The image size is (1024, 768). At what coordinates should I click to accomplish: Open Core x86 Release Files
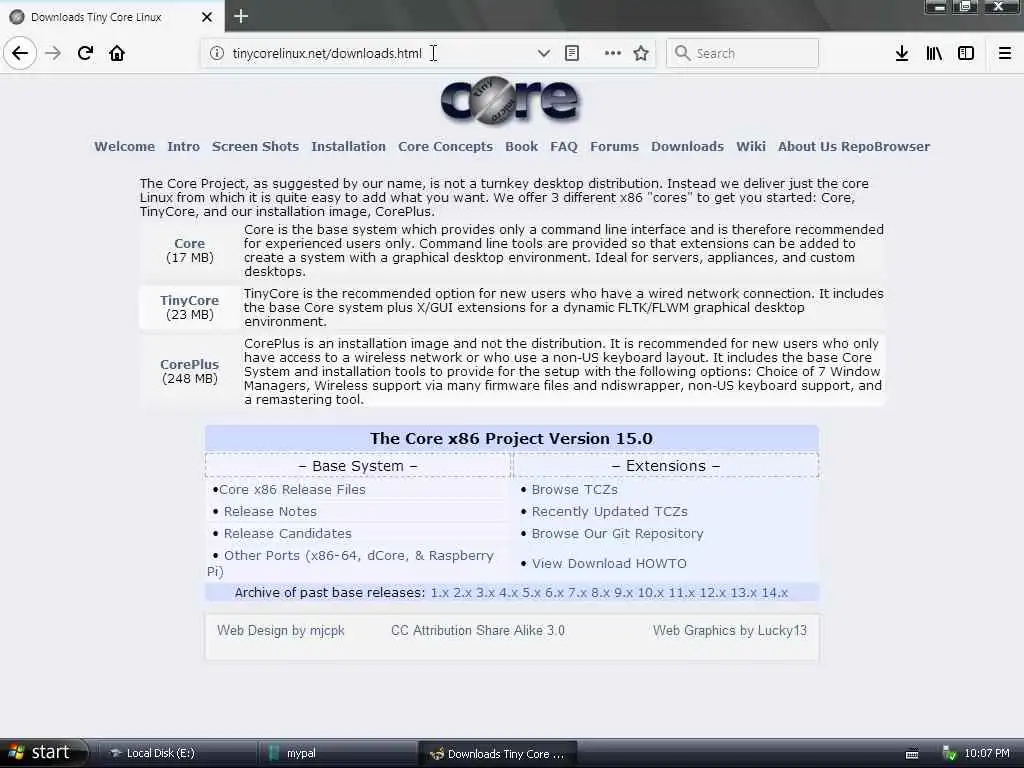[x=292, y=490]
